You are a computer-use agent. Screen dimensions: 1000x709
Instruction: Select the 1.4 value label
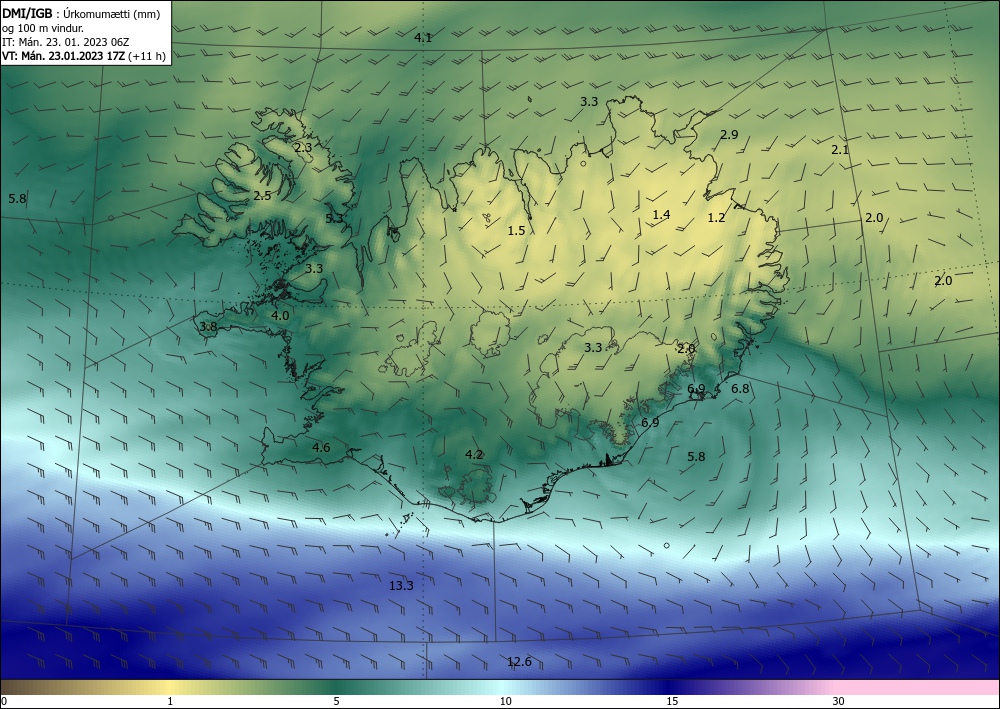pyautogui.click(x=661, y=214)
